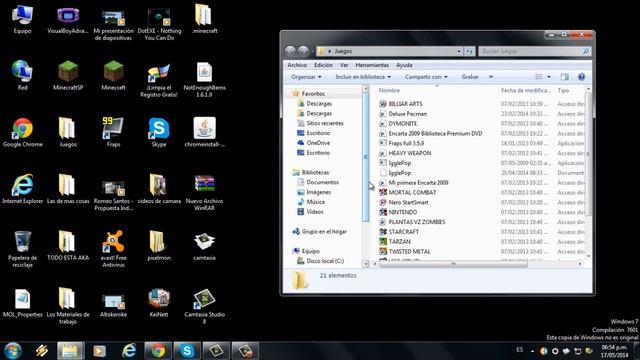Viewport: 640px width, 360px height.
Task: Select the chromeinstall Java desktop file
Action: (x=204, y=132)
